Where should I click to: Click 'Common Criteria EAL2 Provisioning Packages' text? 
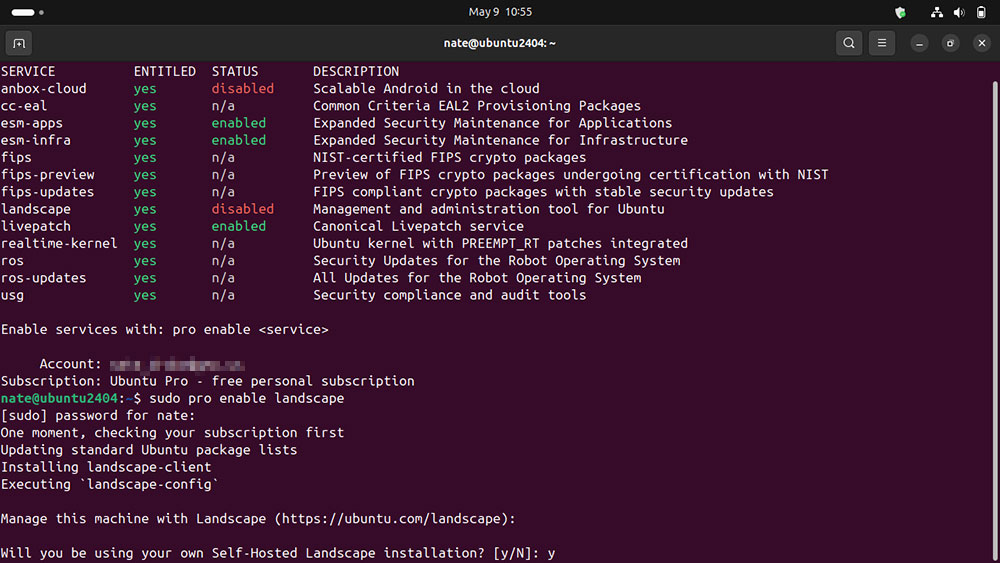(476, 106)
